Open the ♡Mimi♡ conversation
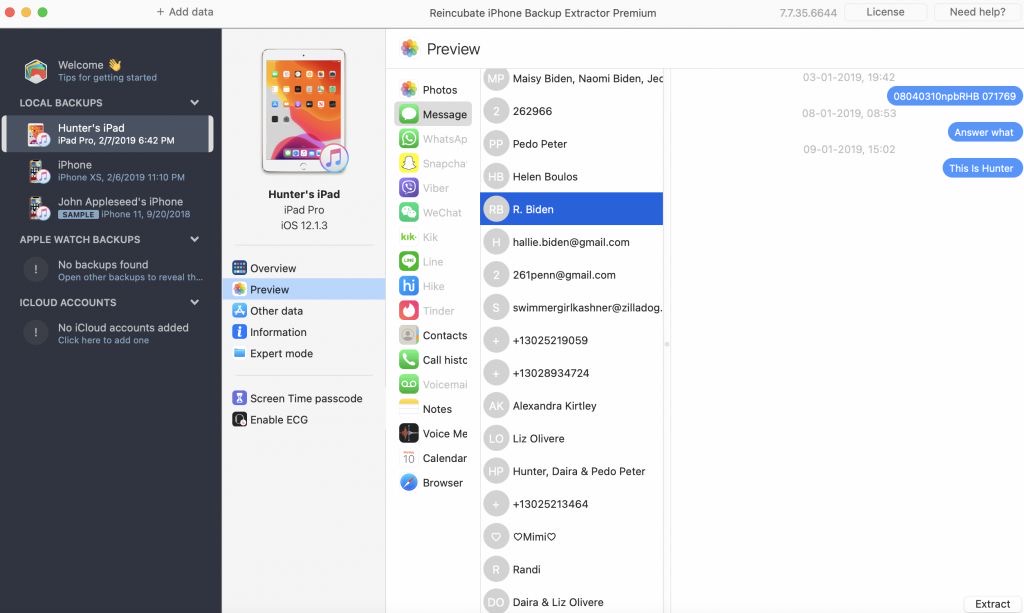1024x613 pixels. pos(571,537)
